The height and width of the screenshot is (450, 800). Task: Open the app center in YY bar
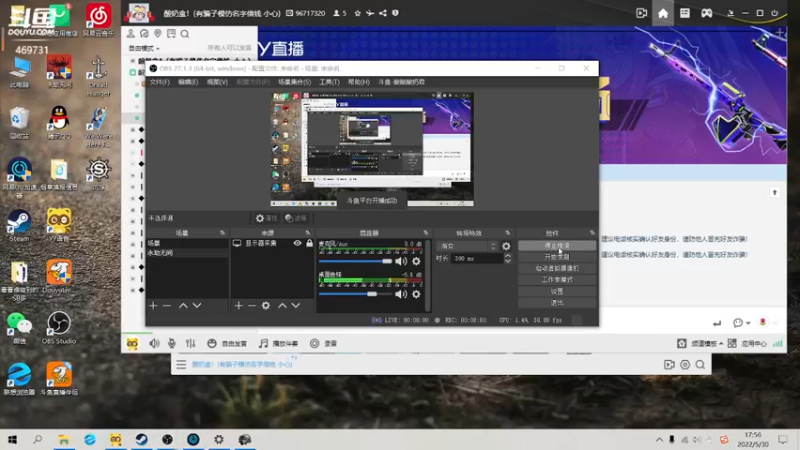coord(747,343)
